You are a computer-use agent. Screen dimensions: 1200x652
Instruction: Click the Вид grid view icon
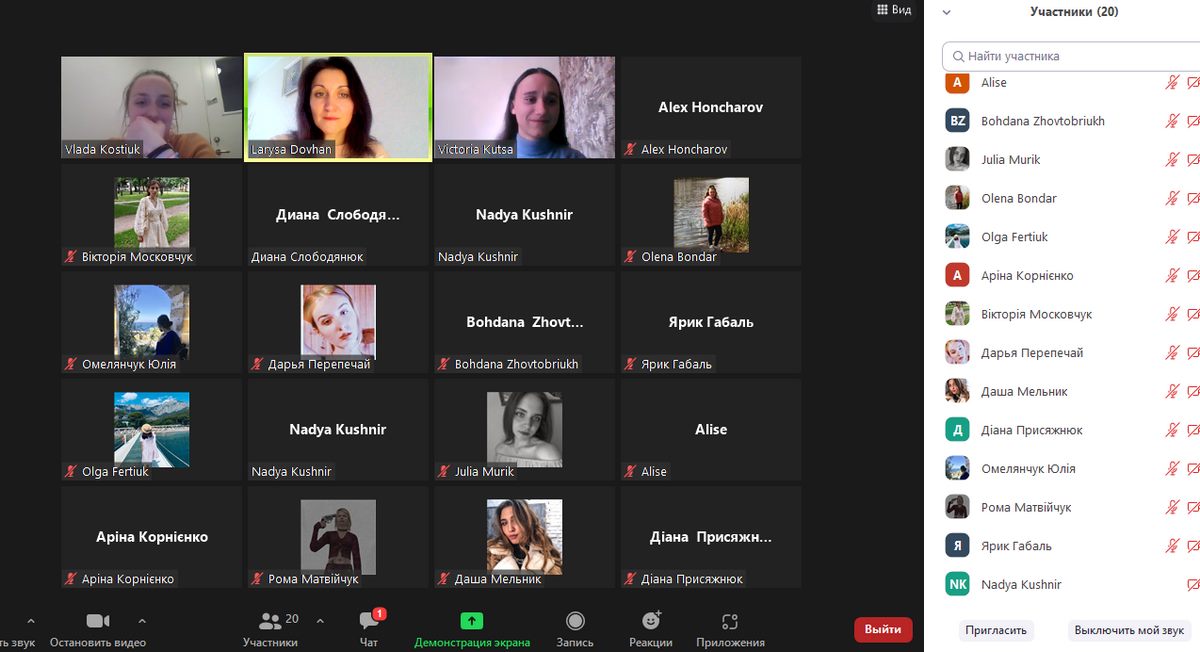tap(883, 10)
